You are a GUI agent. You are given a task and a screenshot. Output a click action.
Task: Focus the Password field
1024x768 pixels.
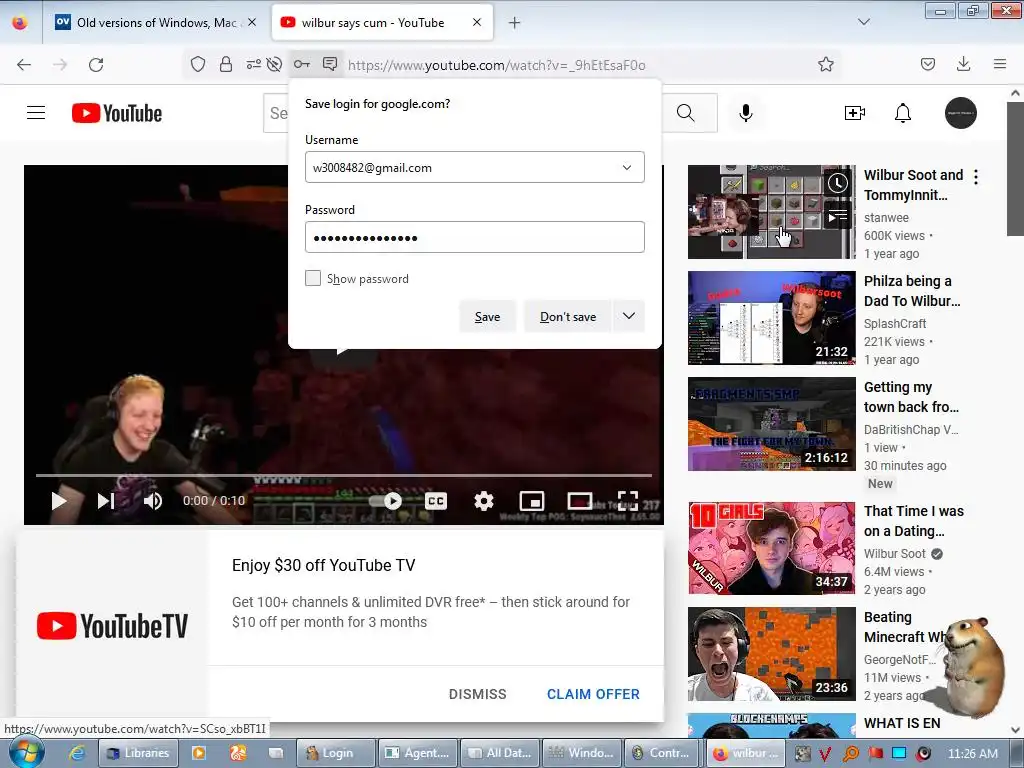coord(475,237)
